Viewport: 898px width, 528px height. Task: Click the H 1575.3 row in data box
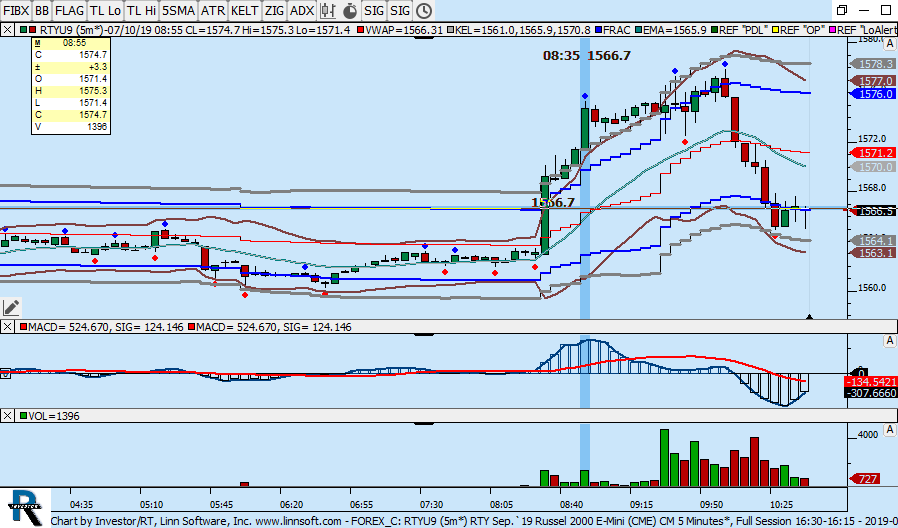click(71, 90)
